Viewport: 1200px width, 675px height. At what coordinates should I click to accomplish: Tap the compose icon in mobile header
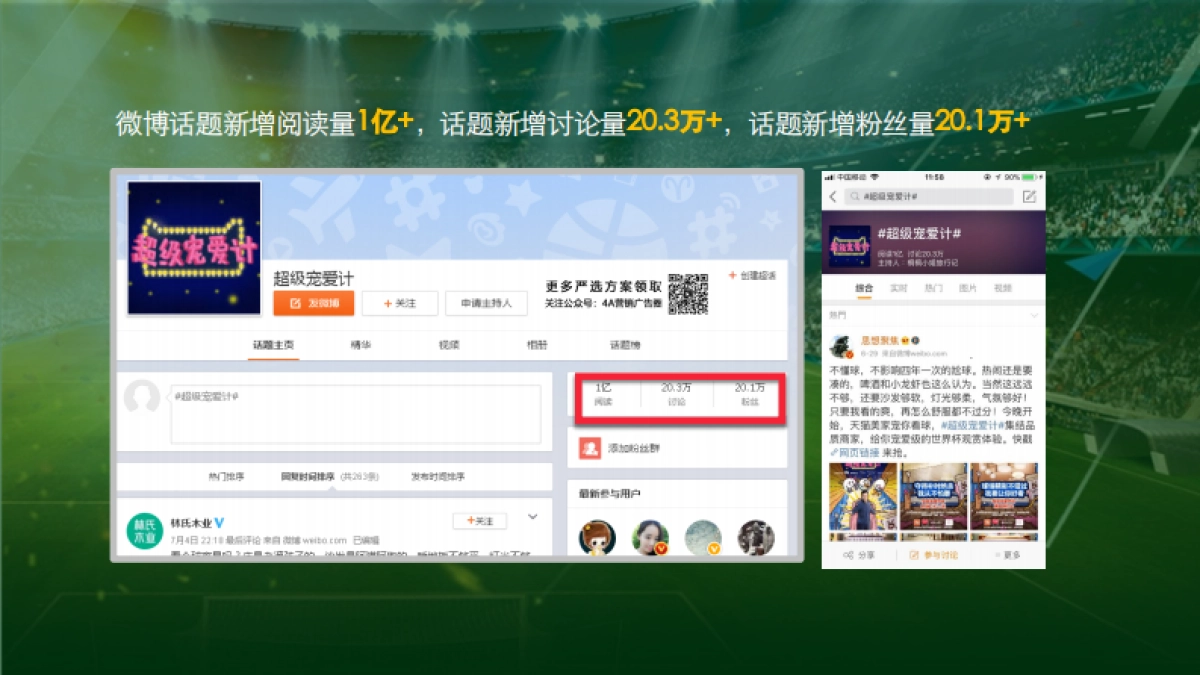tap(1030, 197)
